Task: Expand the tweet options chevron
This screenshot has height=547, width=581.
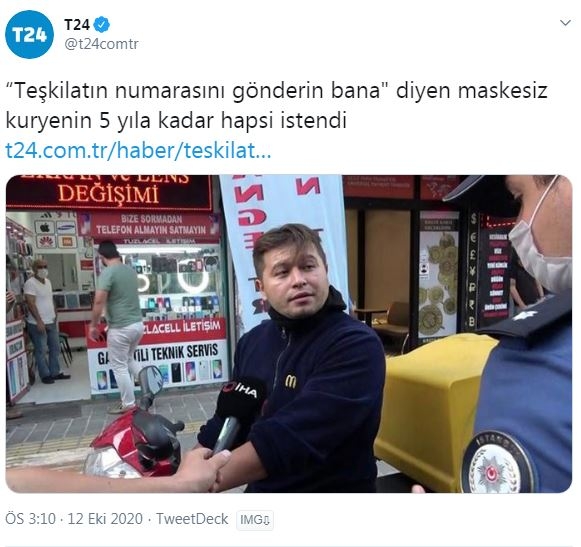Action: tap(565, 23)
